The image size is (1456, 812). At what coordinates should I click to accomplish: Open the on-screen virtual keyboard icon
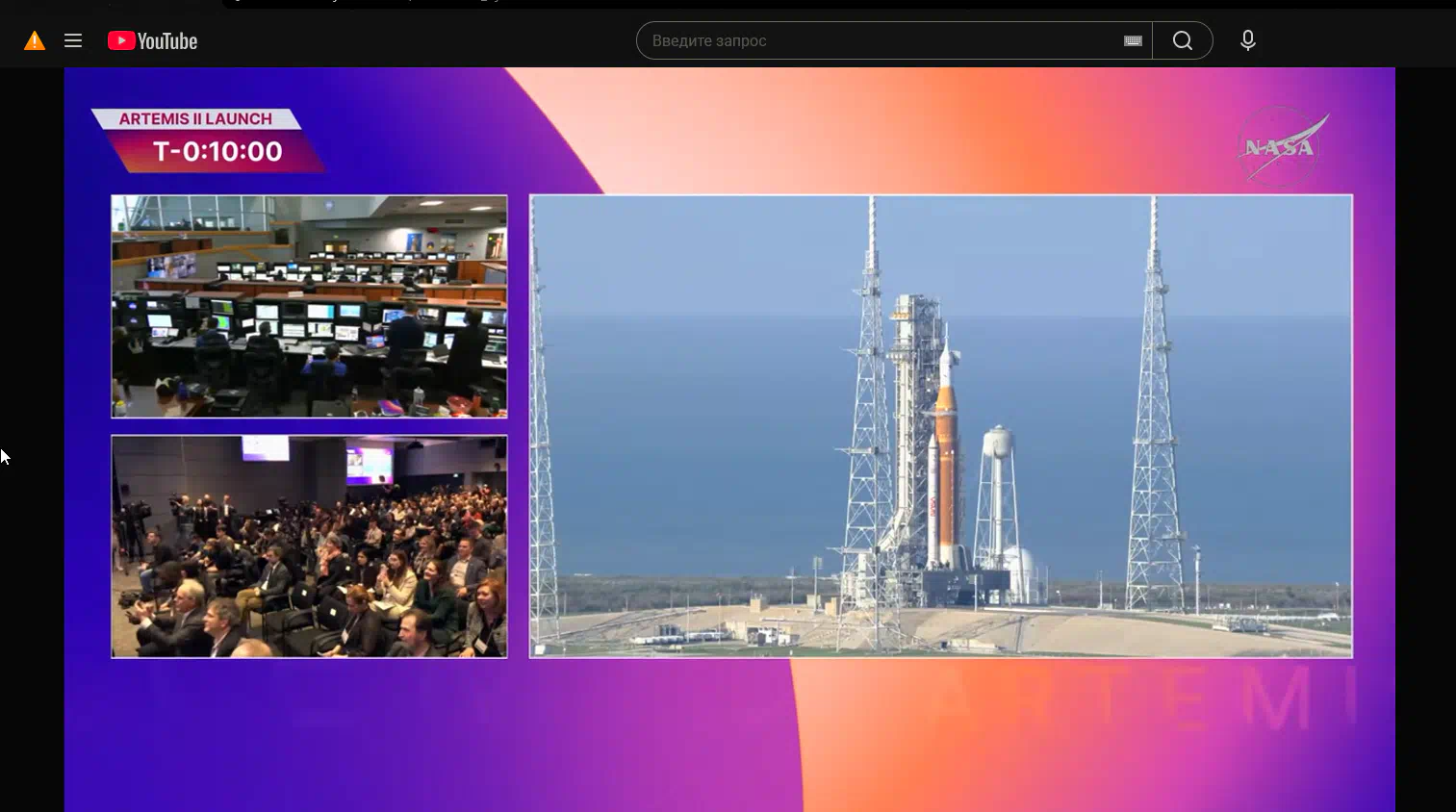click(x=1133, y=40)
